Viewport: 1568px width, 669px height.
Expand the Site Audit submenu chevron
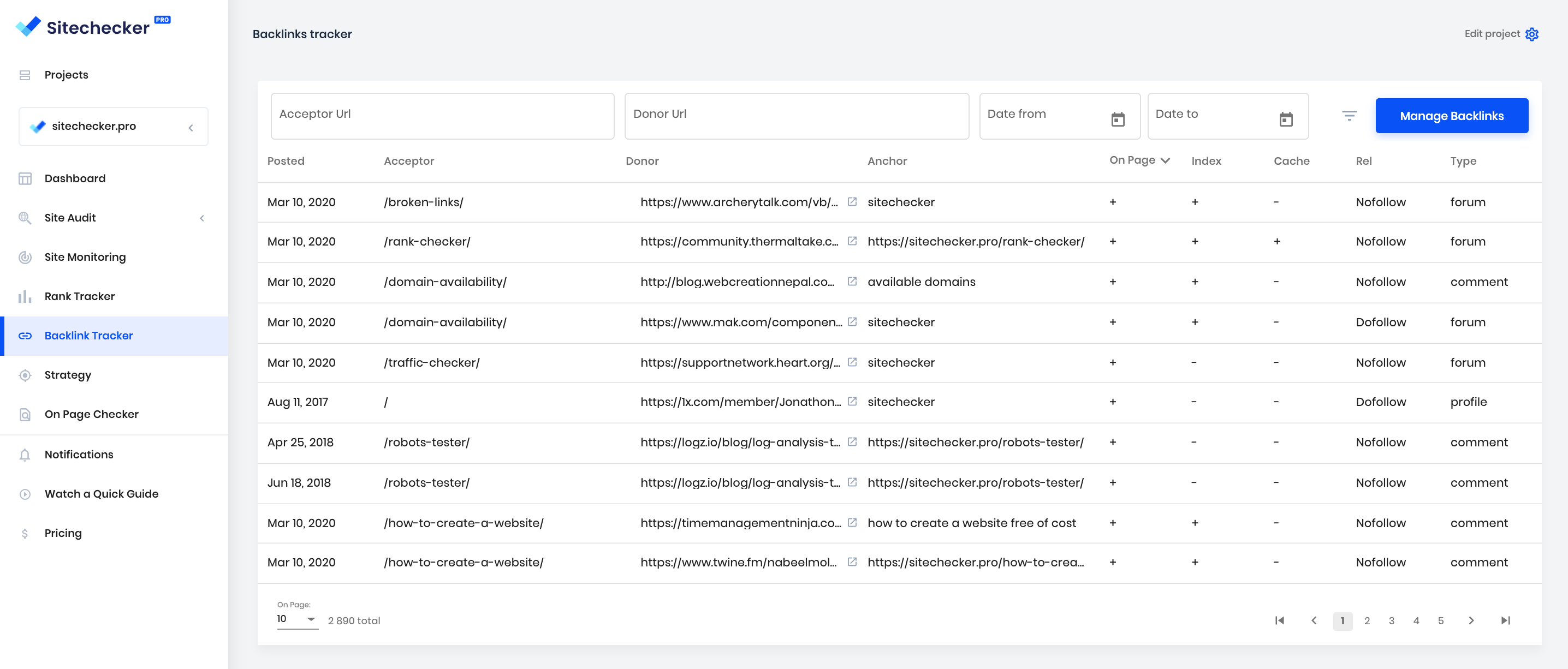point(202,218)
